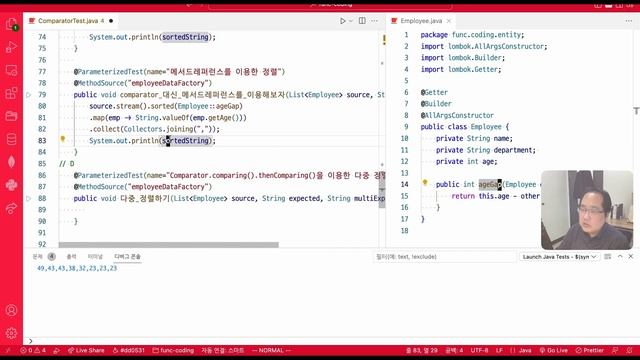Clear the debug console with list icon
Screen dimensions: 640x360
608,256
